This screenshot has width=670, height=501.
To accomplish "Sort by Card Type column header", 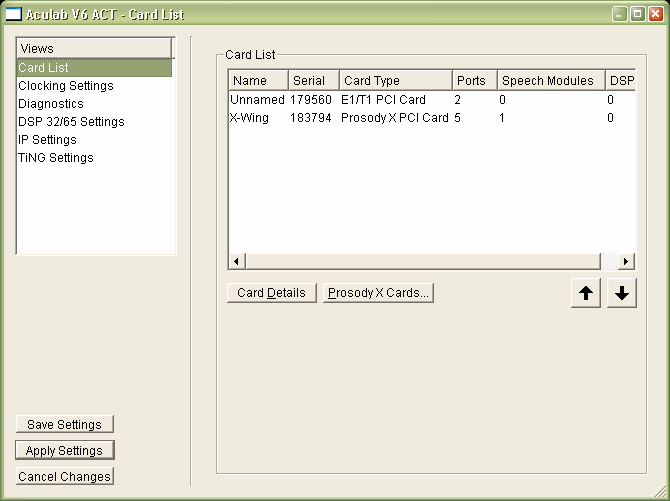I will (394, 81).
